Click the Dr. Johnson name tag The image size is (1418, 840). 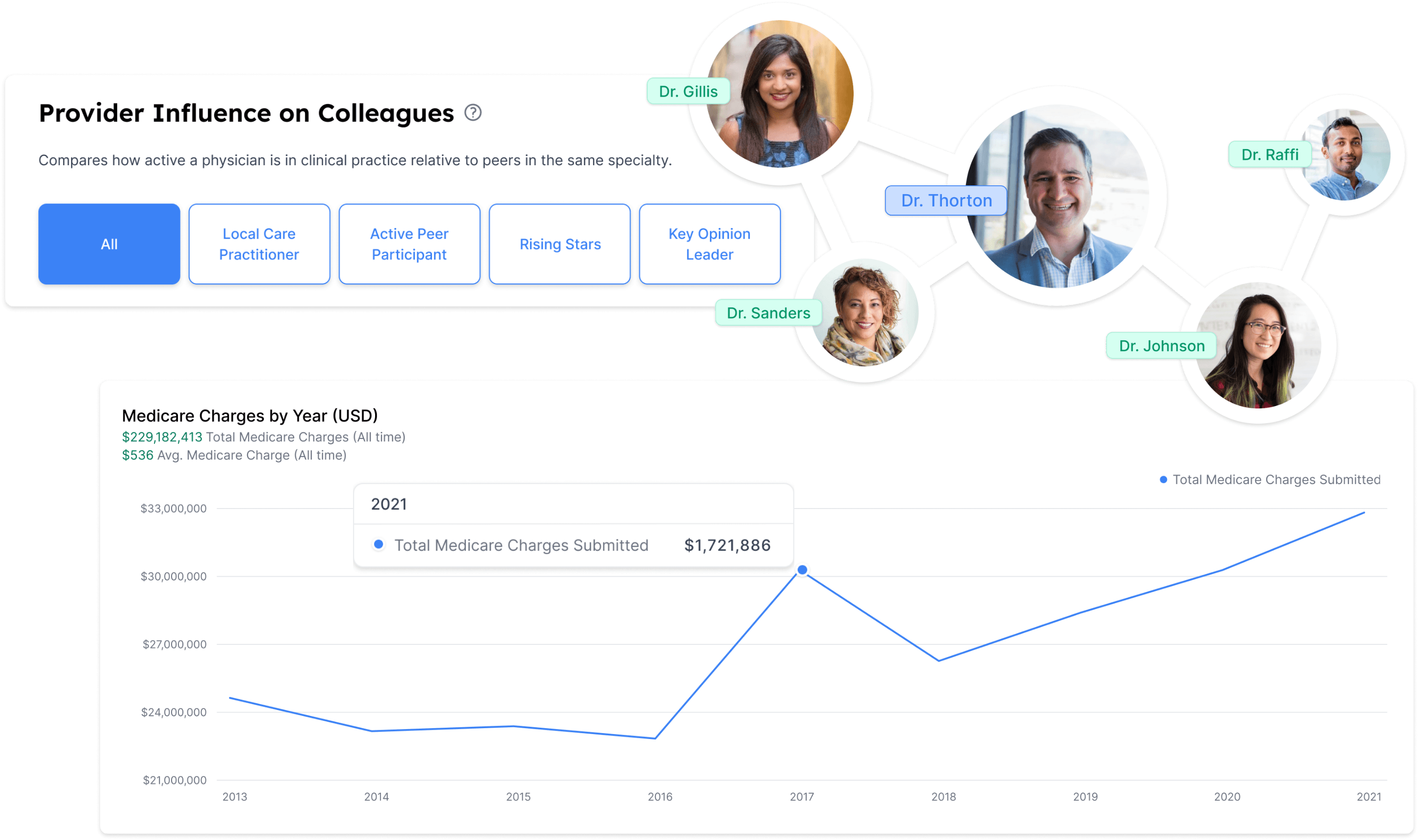click(x=1161, y=346)
